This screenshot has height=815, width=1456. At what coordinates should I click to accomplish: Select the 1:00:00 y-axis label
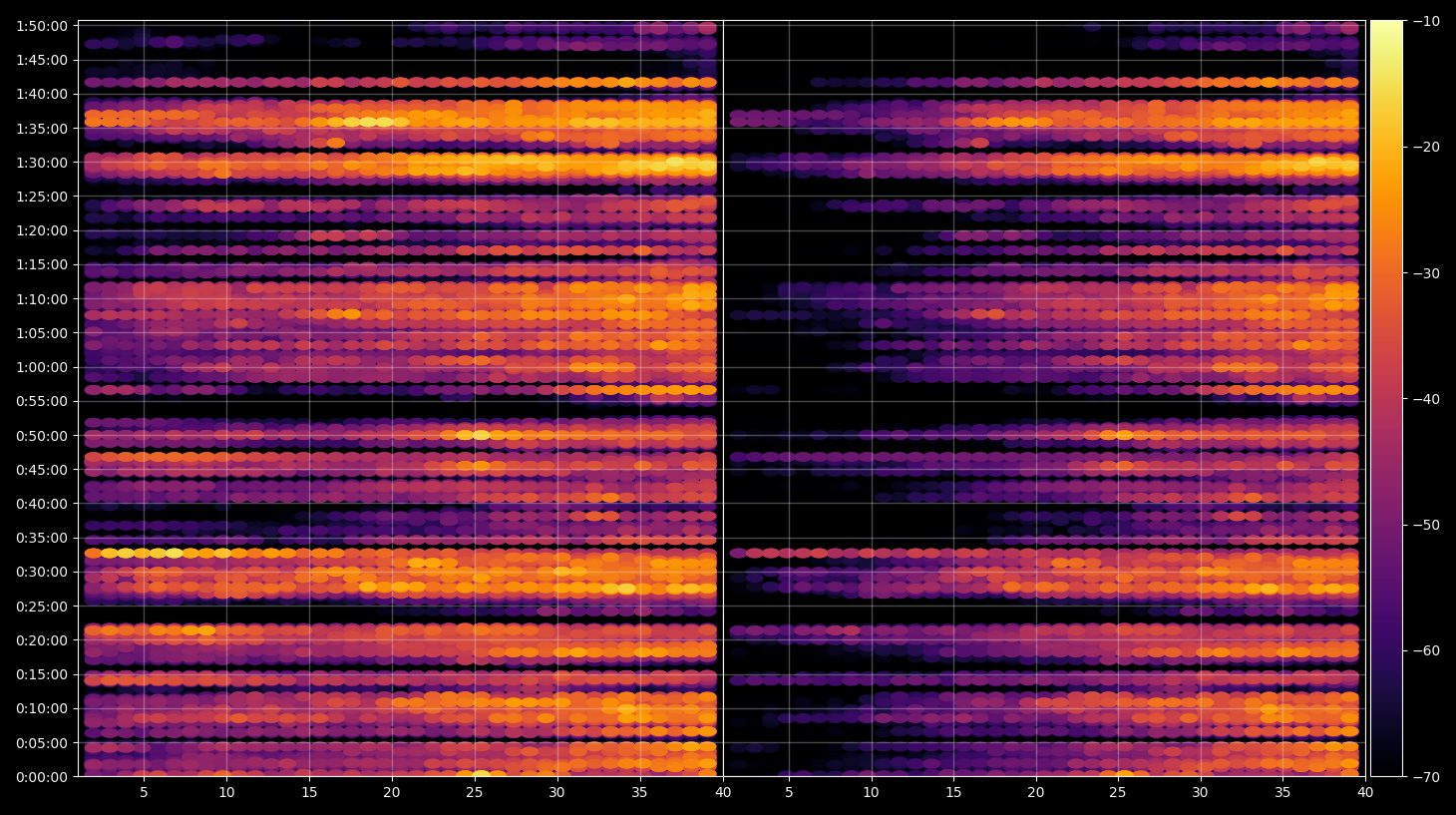[x=42, y=367]
